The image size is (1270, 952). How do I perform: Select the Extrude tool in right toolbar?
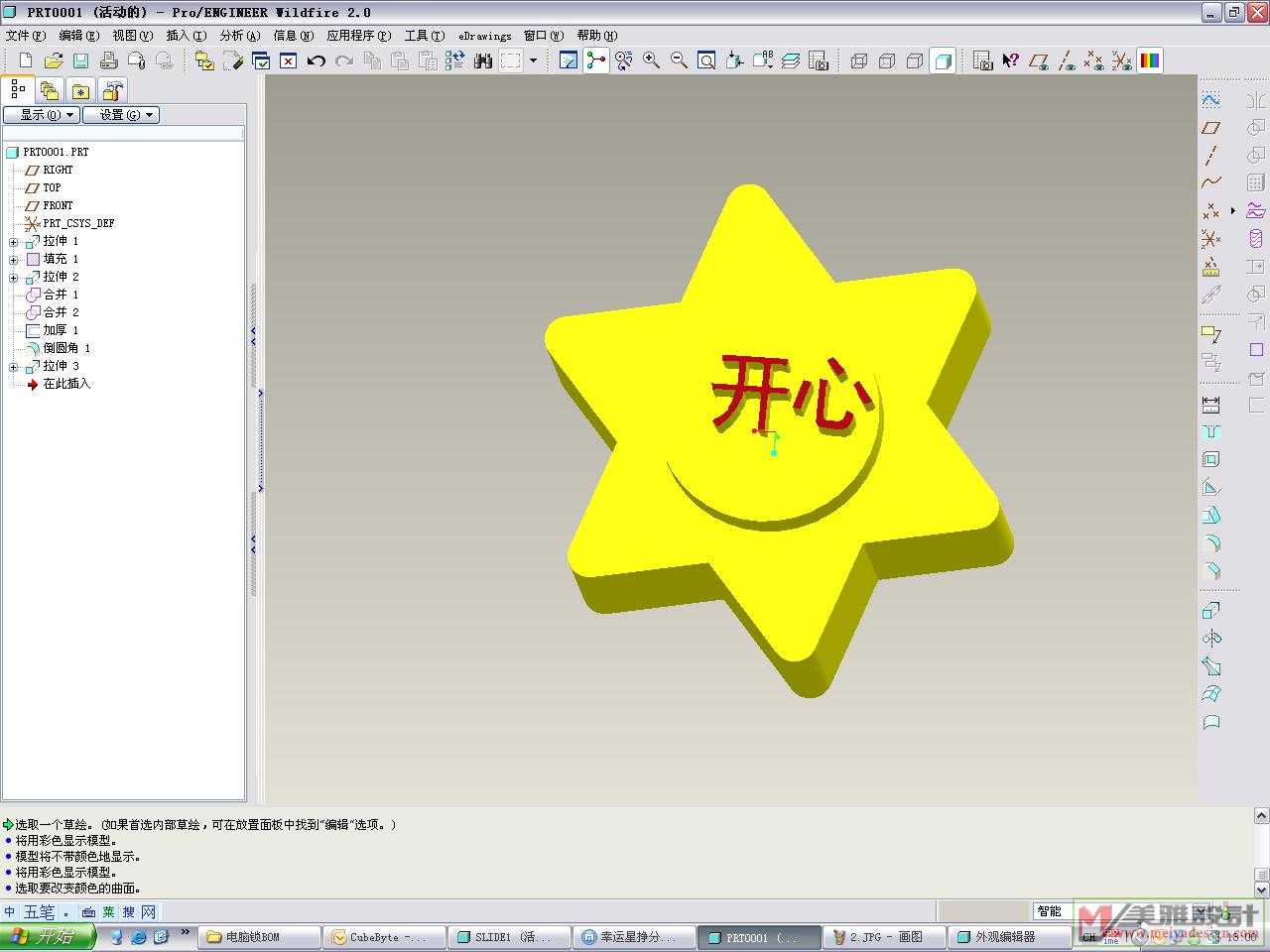[1210, 611]
